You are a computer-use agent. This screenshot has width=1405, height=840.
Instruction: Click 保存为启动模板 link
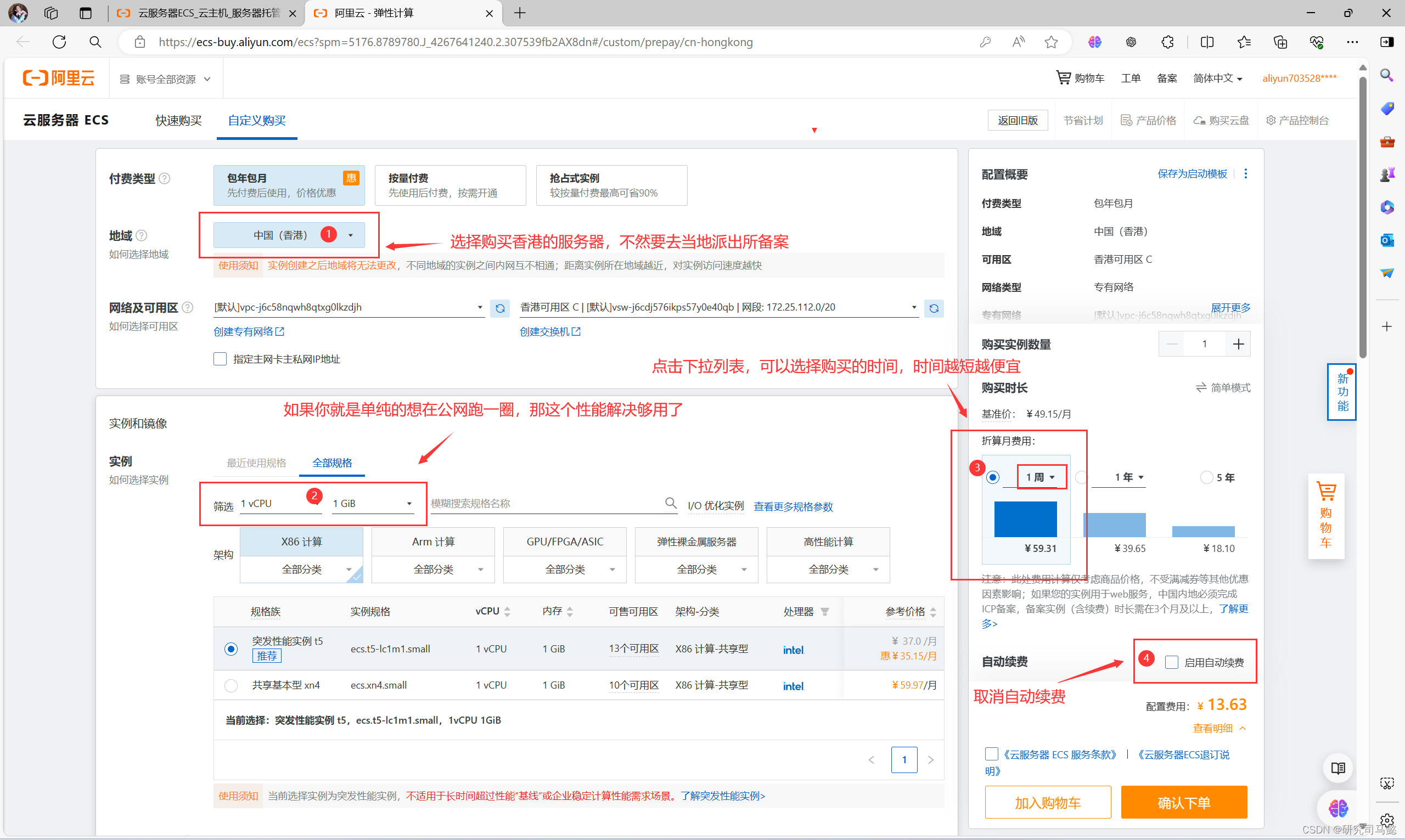point(1192,174)
